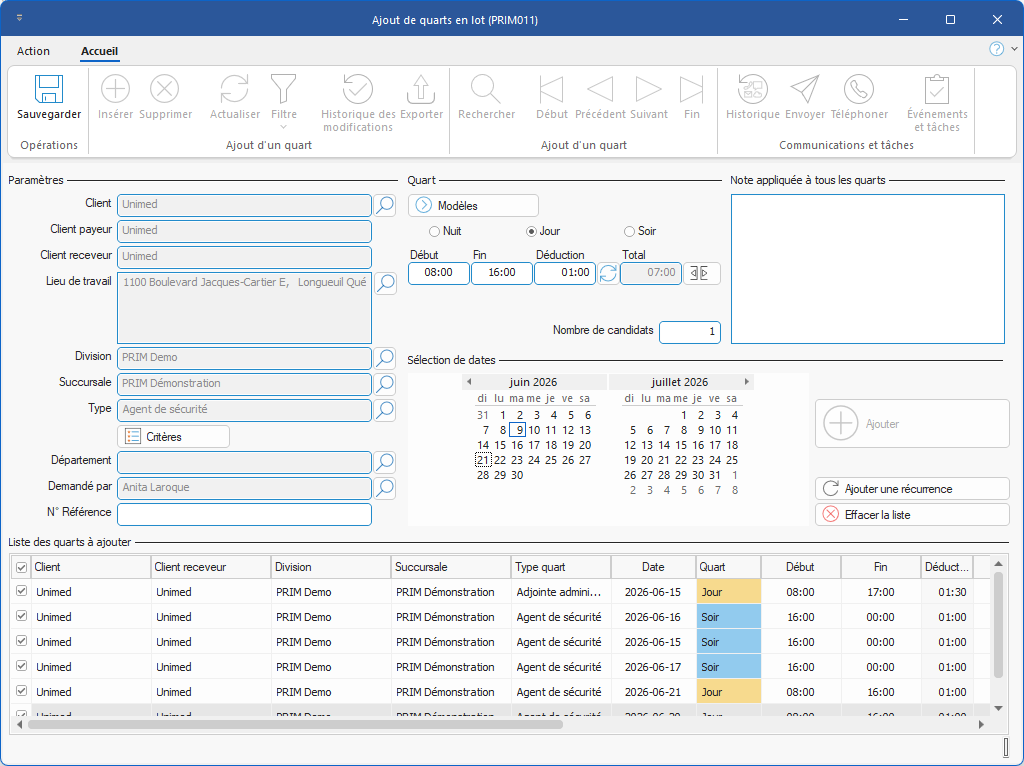Open the quick access menu in title bar

(20, 18)
